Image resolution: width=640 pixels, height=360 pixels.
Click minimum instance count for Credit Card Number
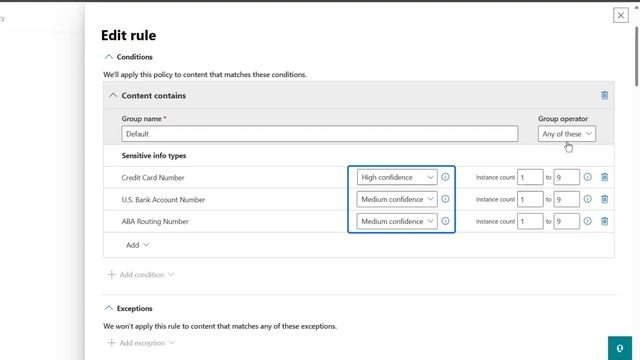click(530, 177)
